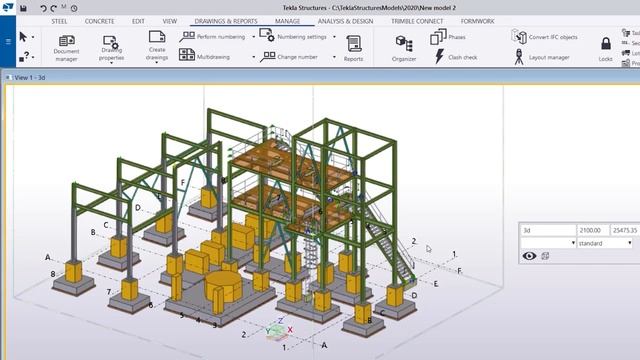Open the EDIT ribbon tab
The width and height of the screenshot is (640, 360).
click(x=138, y=21)
